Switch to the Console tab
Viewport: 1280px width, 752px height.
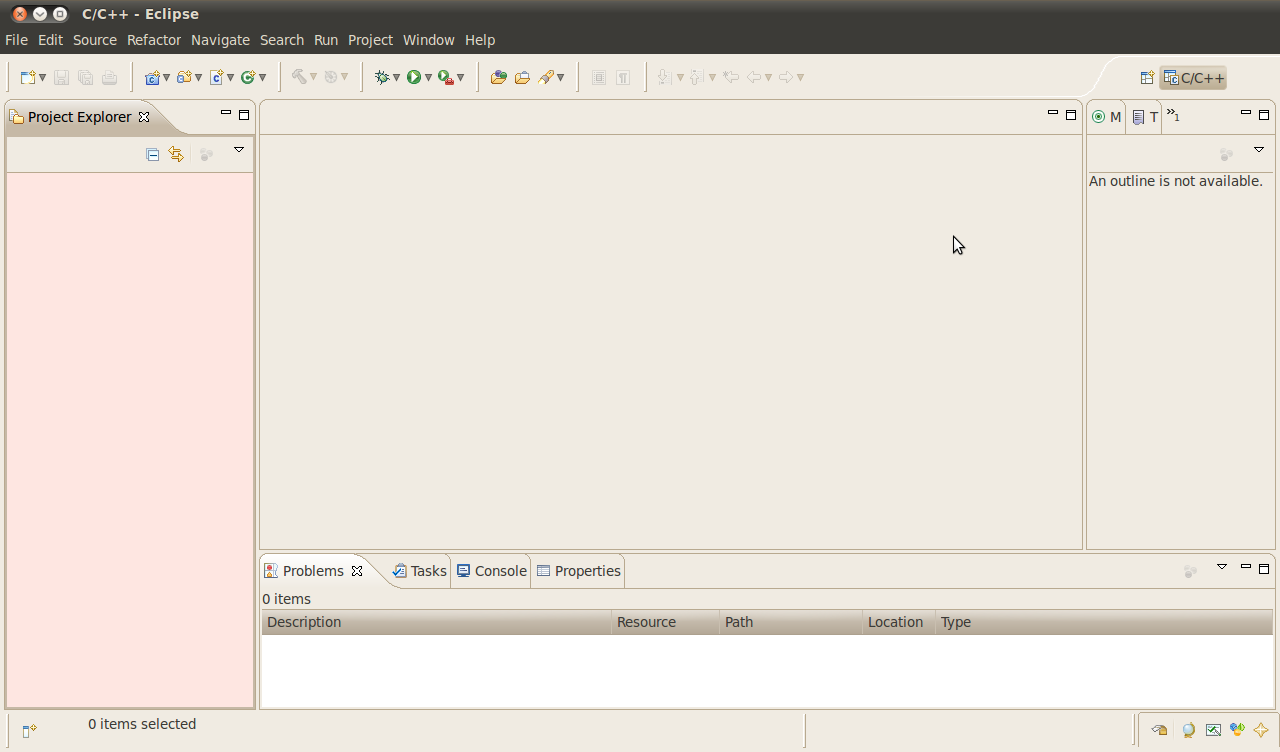pos(491,571)
